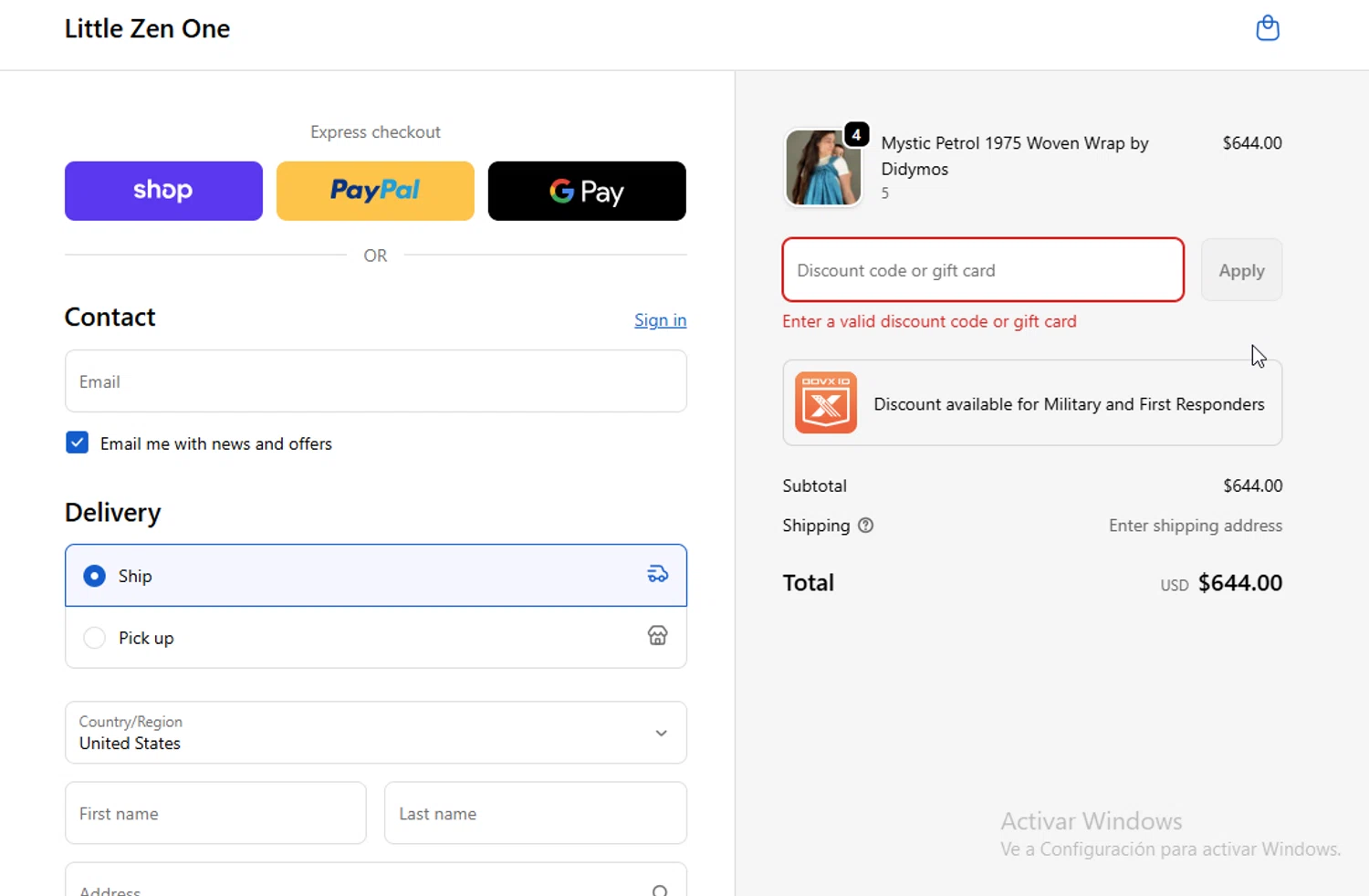Viewport: 1369px width, 896px height.
Task: Click the Total label
Action: point(809,583)
